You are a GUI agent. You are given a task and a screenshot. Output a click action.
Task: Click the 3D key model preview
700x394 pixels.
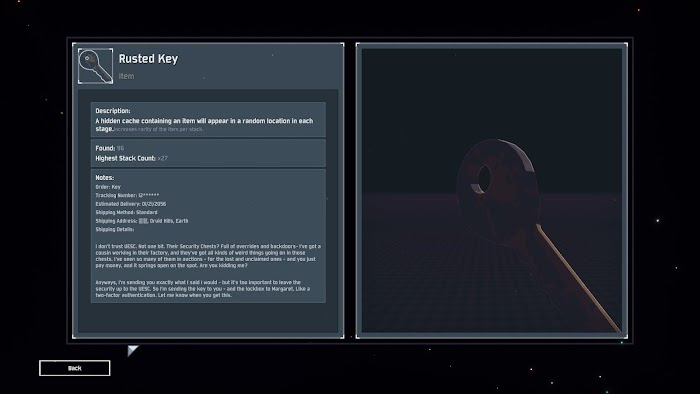point(492,191)
